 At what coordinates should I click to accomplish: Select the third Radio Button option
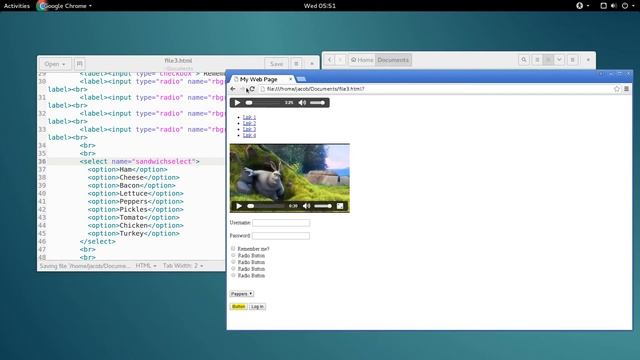[x=233, y=269]
